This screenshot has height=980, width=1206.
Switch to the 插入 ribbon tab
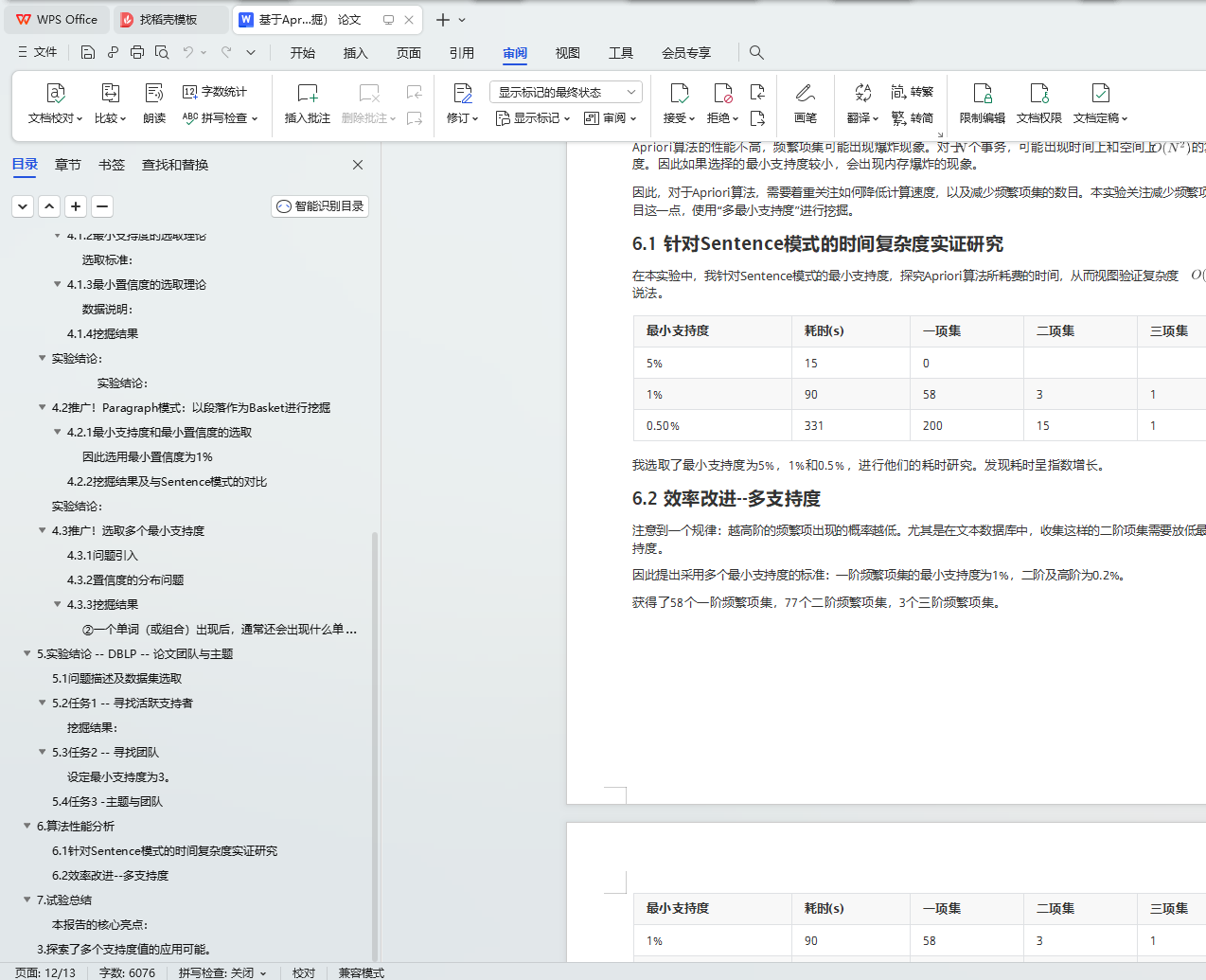(356, 53)
